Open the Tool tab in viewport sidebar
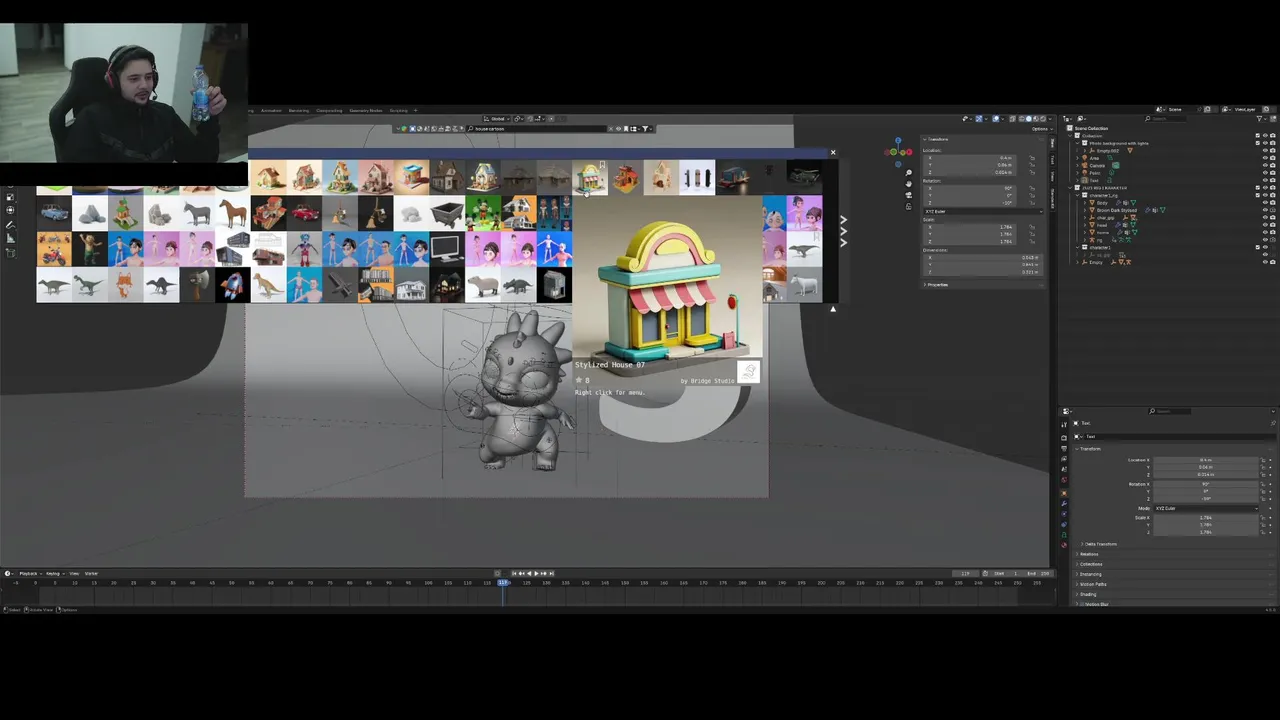The image size is (1280, 720). coord(1052,159)
